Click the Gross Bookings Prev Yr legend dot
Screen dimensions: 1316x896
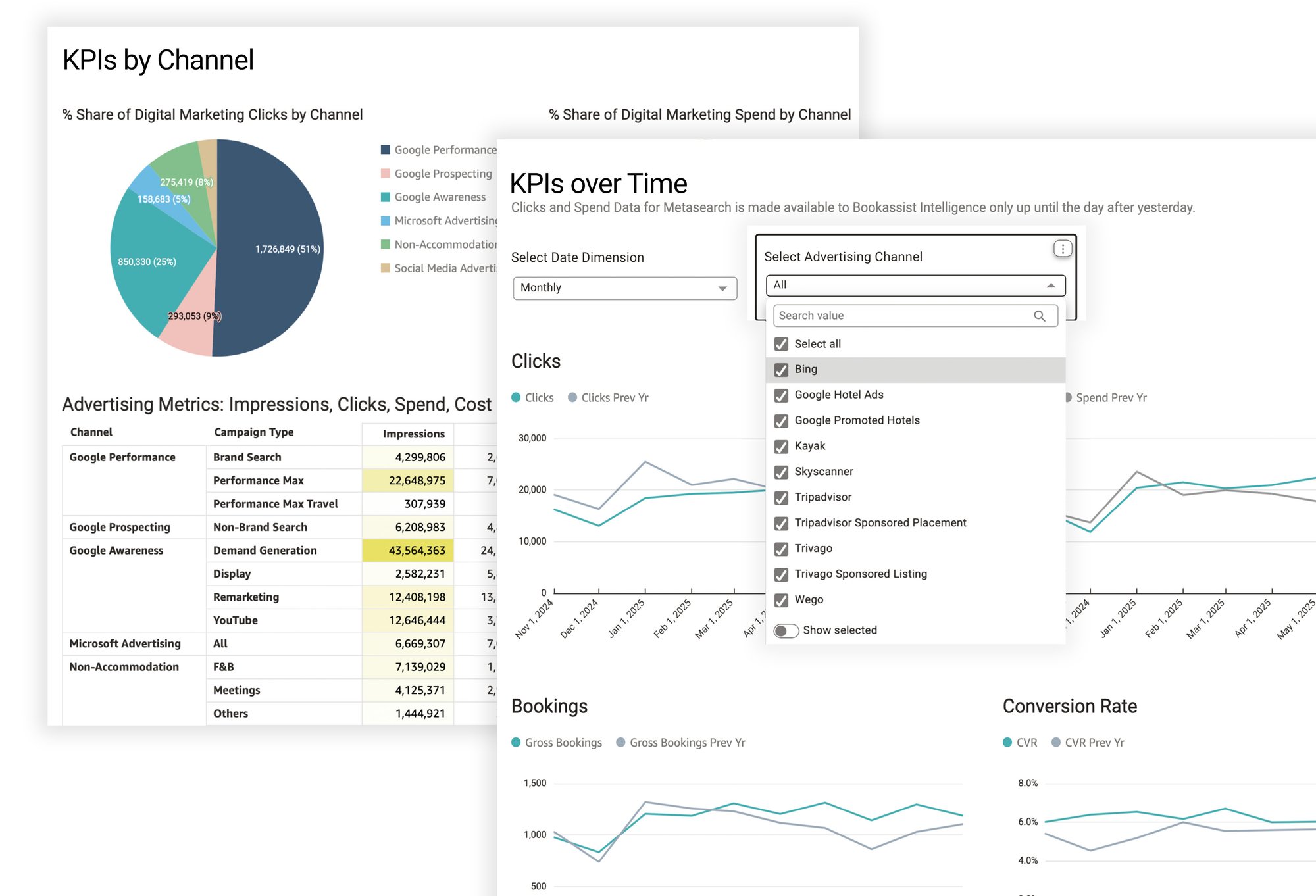tap(620, 742)
